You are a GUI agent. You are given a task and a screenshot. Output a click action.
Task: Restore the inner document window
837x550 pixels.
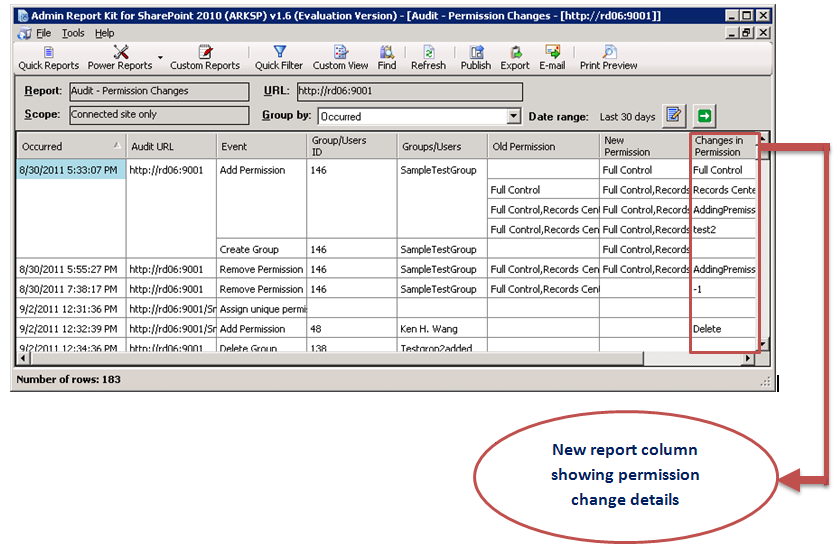click(747, 33)
